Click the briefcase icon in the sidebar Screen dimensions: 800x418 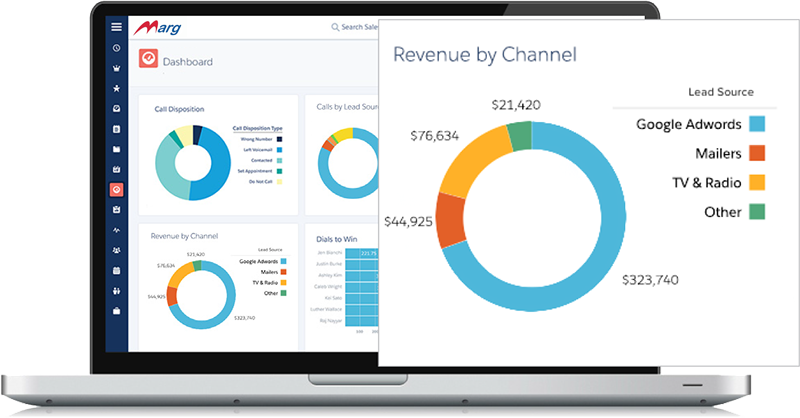117,311
